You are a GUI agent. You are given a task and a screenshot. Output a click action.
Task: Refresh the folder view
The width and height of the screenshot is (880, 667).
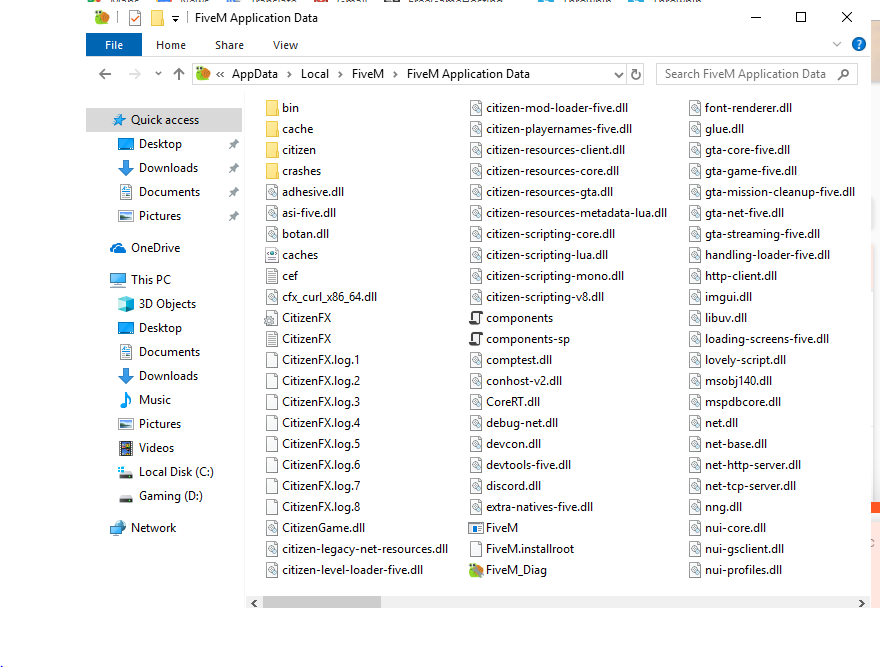pos(636,74)
